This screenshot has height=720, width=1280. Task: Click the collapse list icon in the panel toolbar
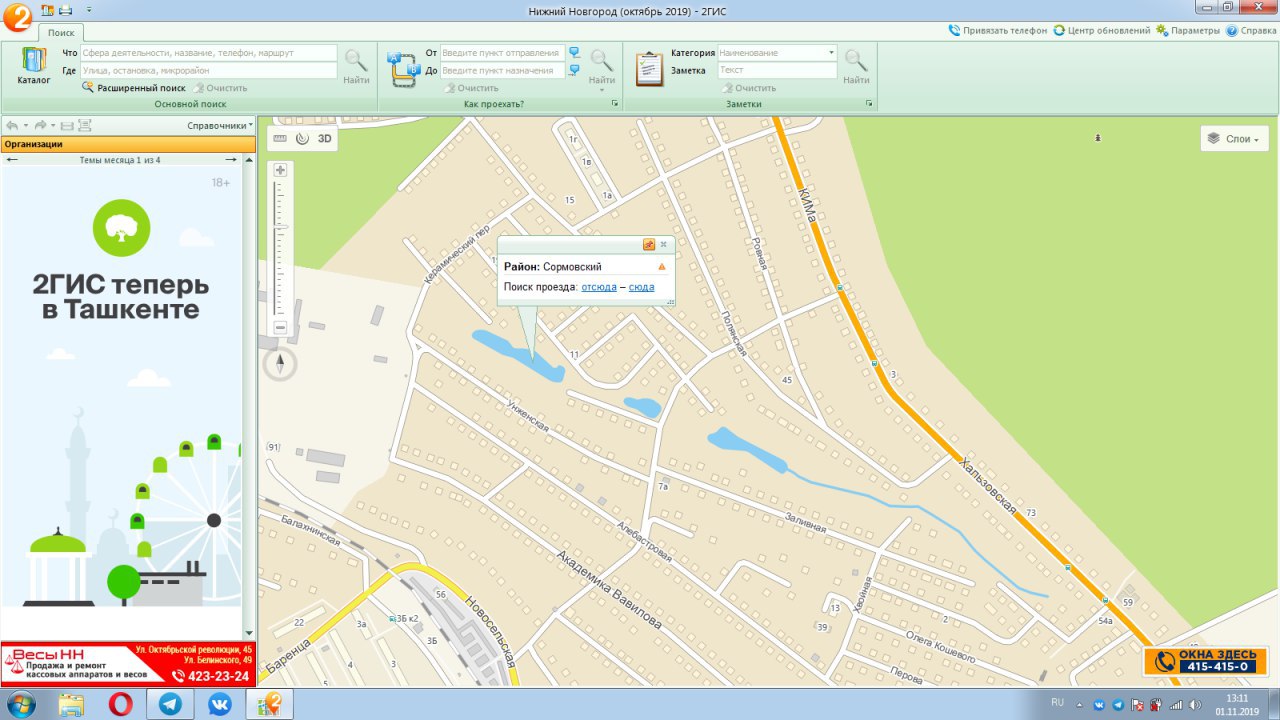click(x=67, y=126)
